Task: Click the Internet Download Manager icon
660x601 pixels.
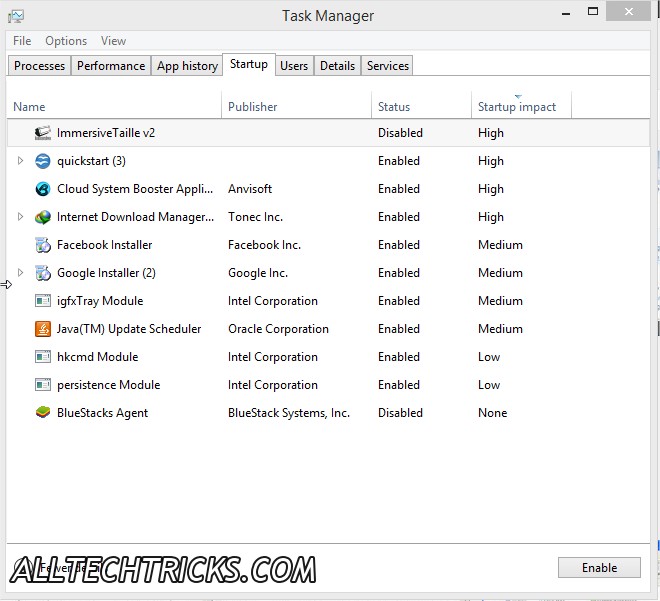Action: [43, 217]
